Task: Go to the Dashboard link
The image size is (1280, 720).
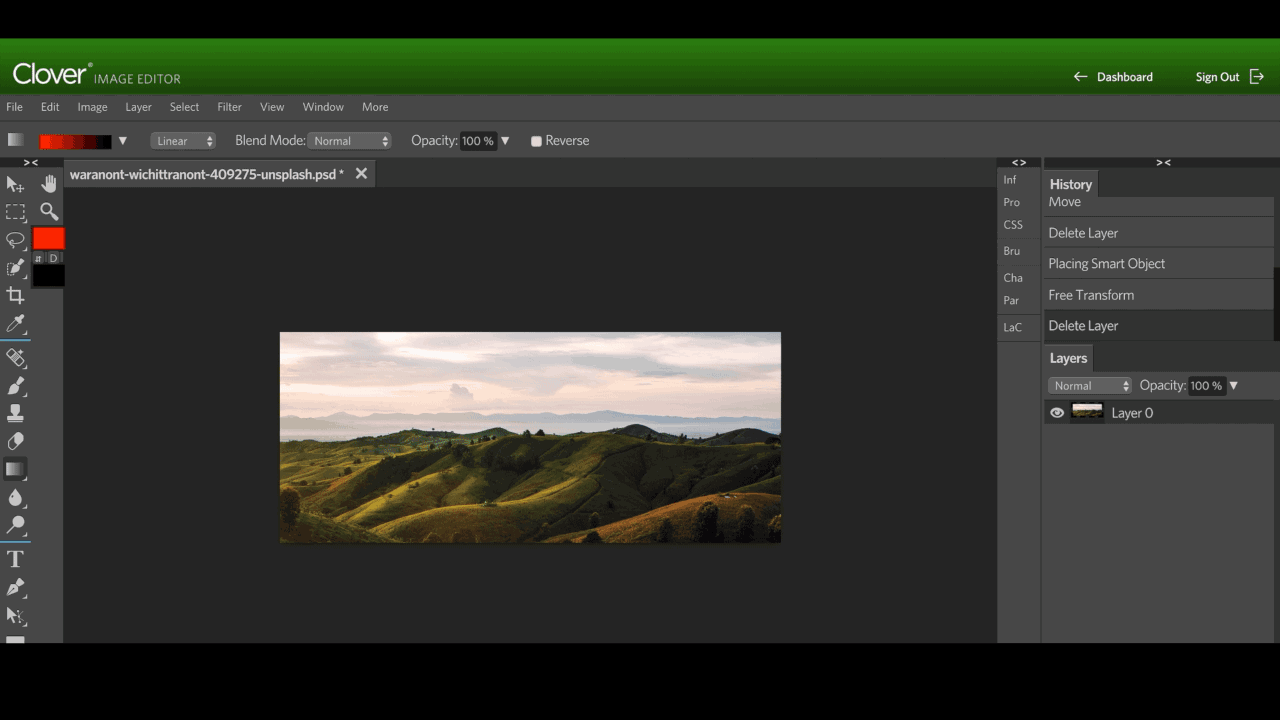Action: (x=1125, y=77)
